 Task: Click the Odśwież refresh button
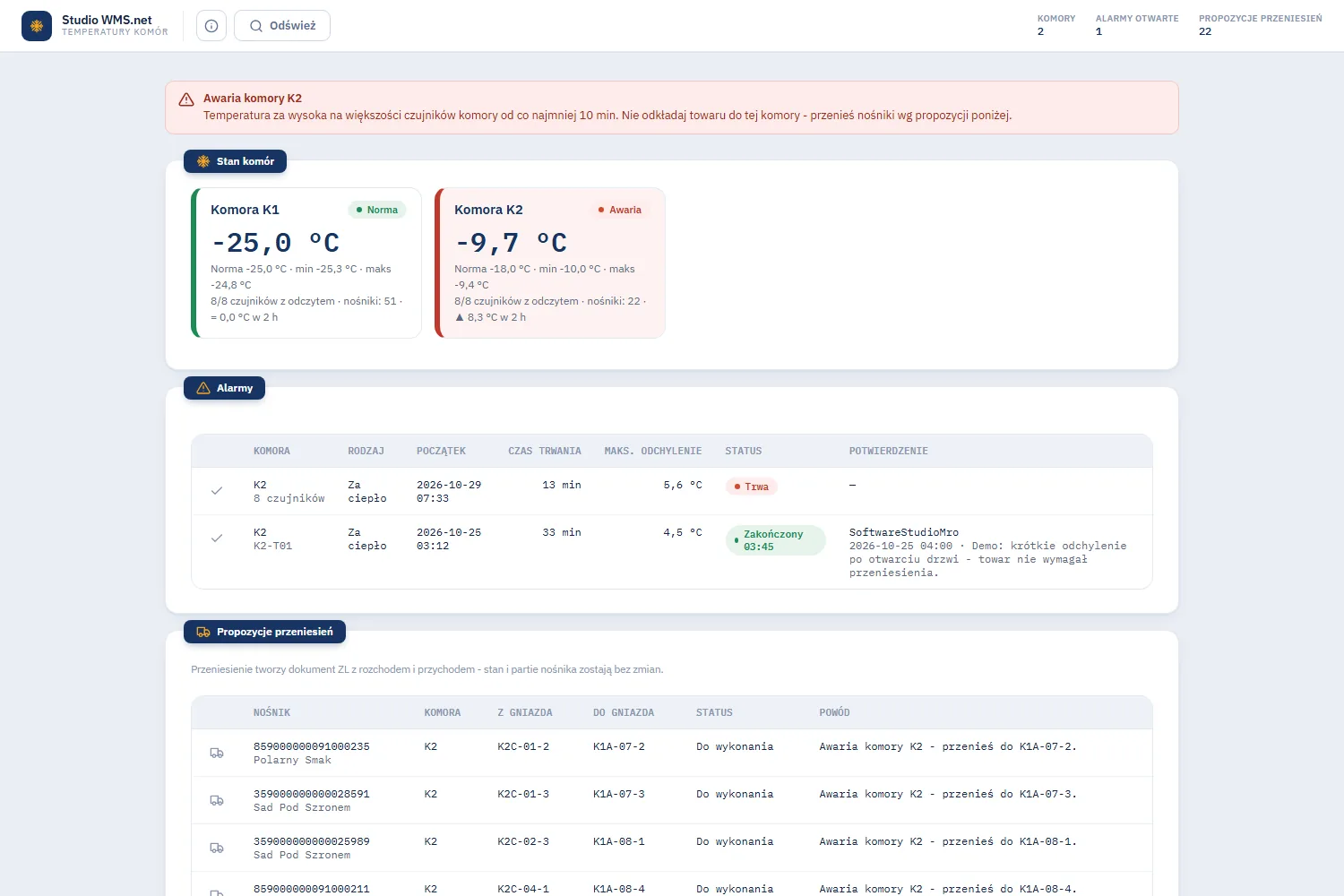coord(282,26)
